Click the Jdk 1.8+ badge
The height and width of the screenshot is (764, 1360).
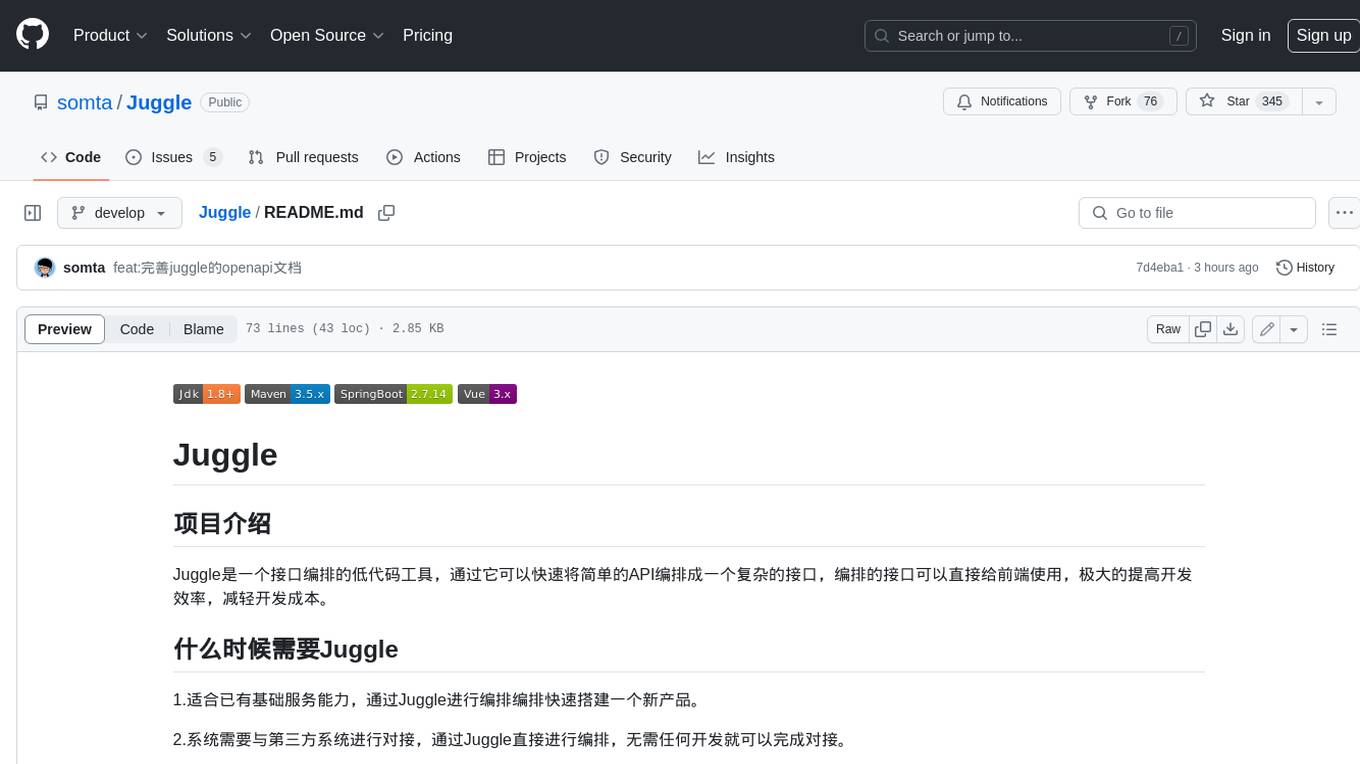pyautogui.click(x=206, y=394)
